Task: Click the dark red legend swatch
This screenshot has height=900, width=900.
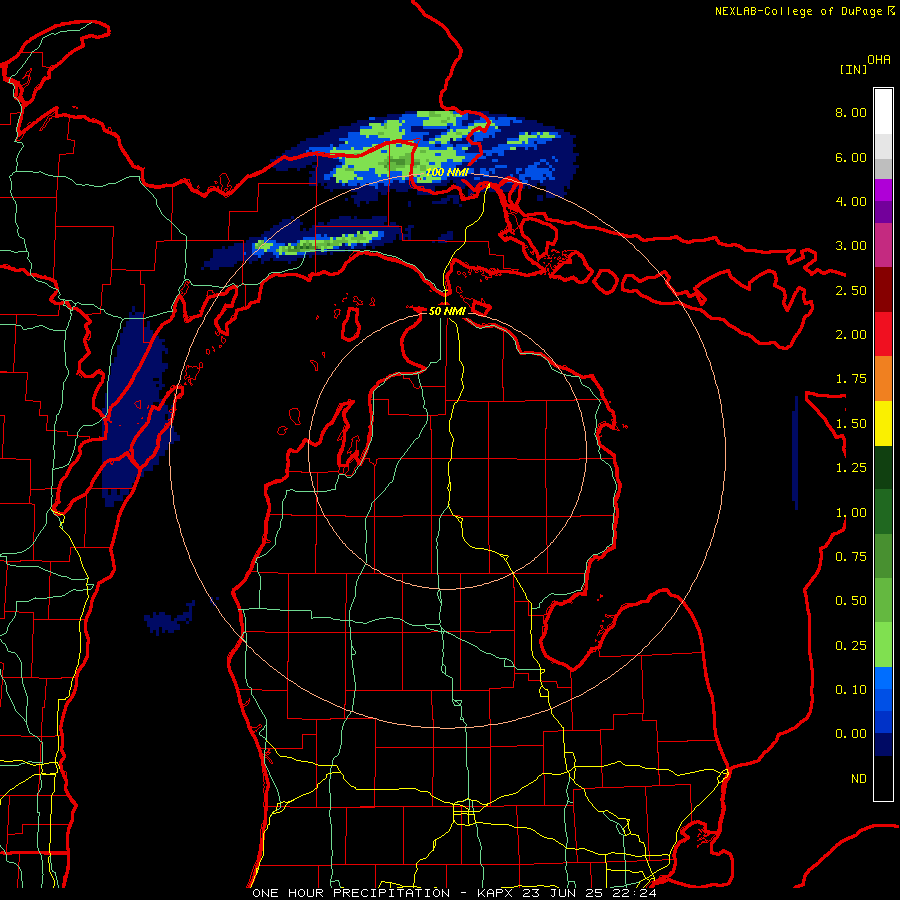Action: coord(883,290)
